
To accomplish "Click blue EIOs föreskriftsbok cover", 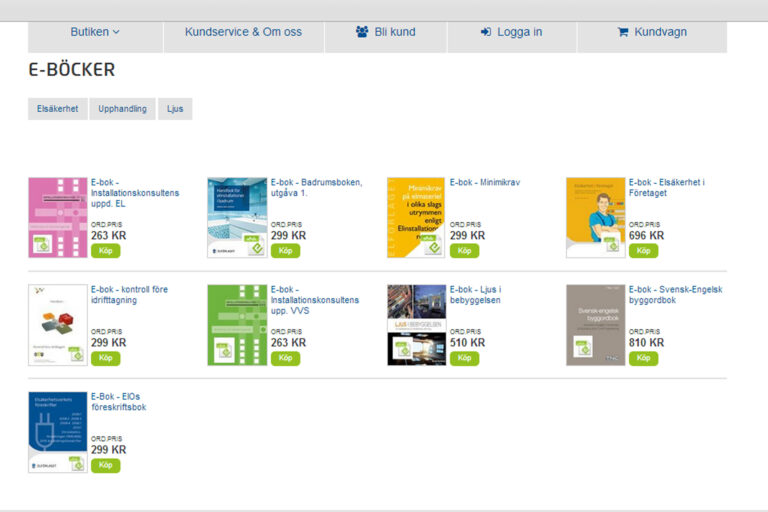I will [x=58, y=432].
